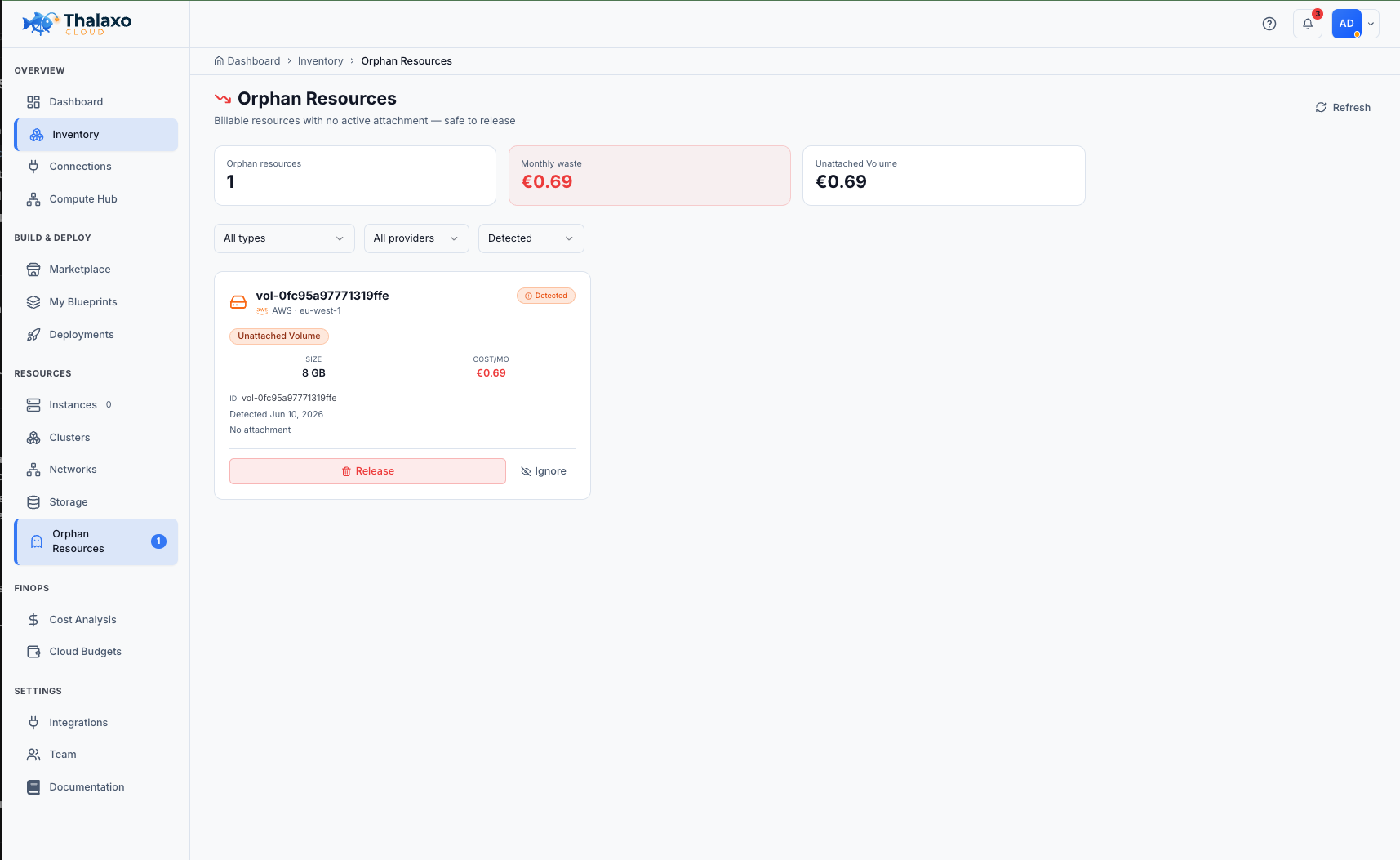Go to Dashboard in sidebar
The width and height of the screenshot is (1400, 860).
[x=96, y=102]
